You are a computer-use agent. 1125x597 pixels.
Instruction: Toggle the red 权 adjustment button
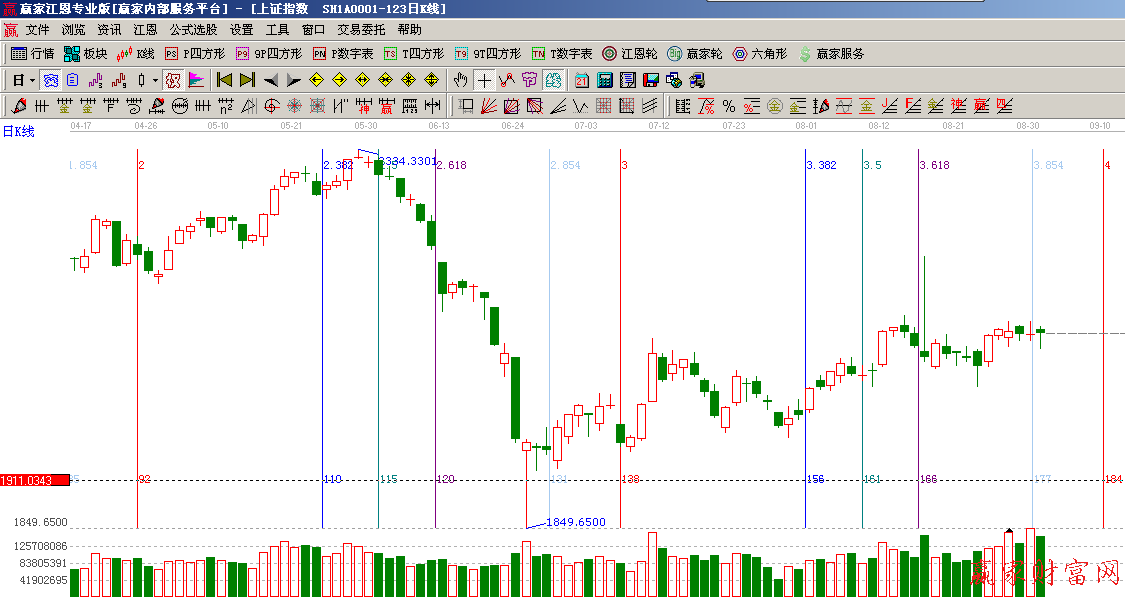click(172, 80)
